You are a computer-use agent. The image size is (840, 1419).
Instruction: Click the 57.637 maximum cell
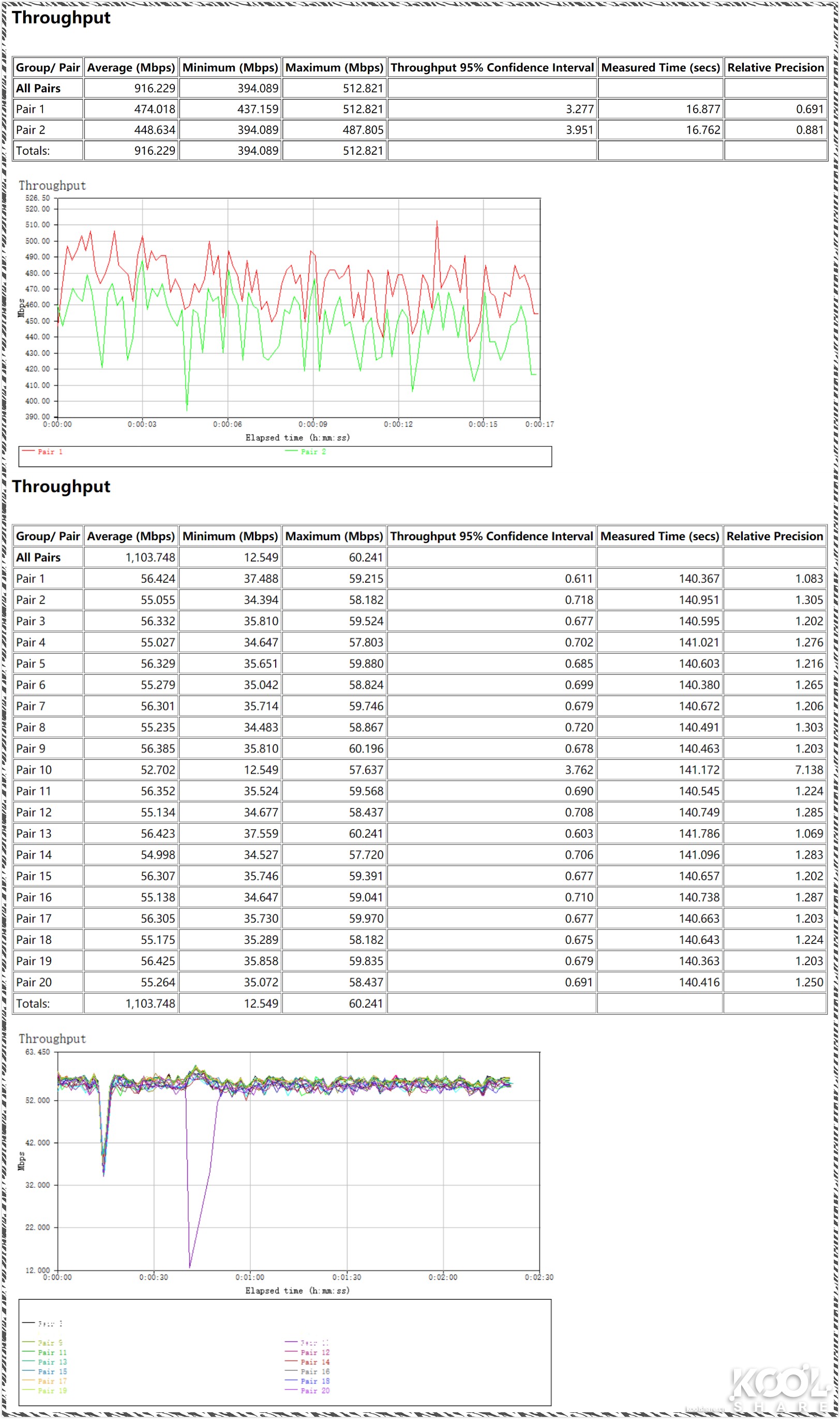335,770
